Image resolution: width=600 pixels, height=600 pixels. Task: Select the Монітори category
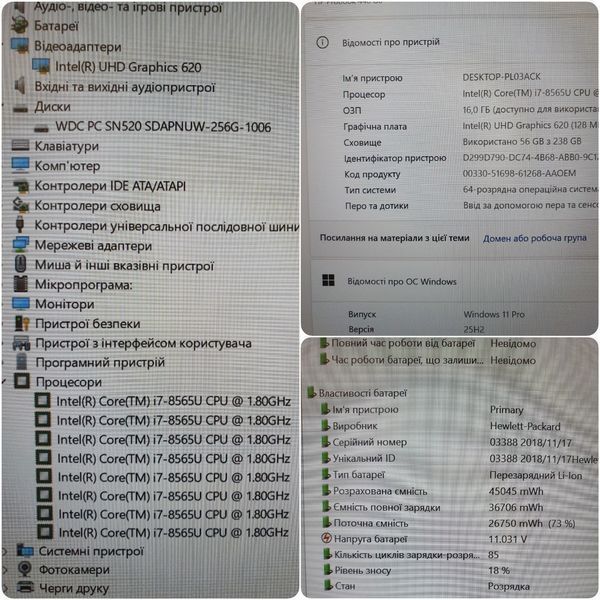click(65, 304)
